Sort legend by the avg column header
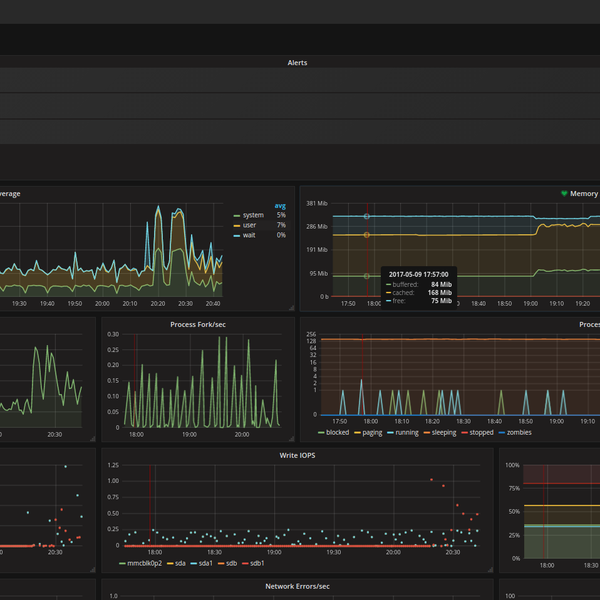The height and width of the screenshot is (600, 600). click(280, 205)
